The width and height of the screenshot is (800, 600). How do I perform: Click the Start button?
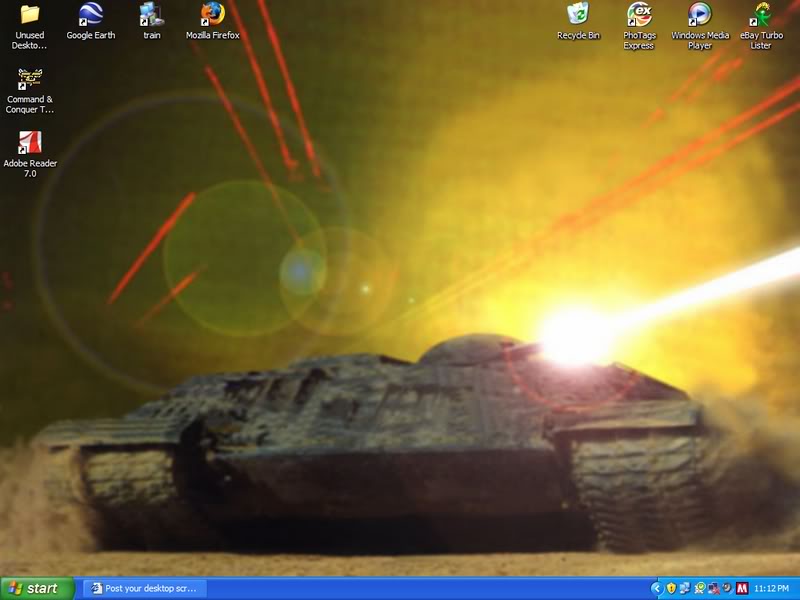37,588
